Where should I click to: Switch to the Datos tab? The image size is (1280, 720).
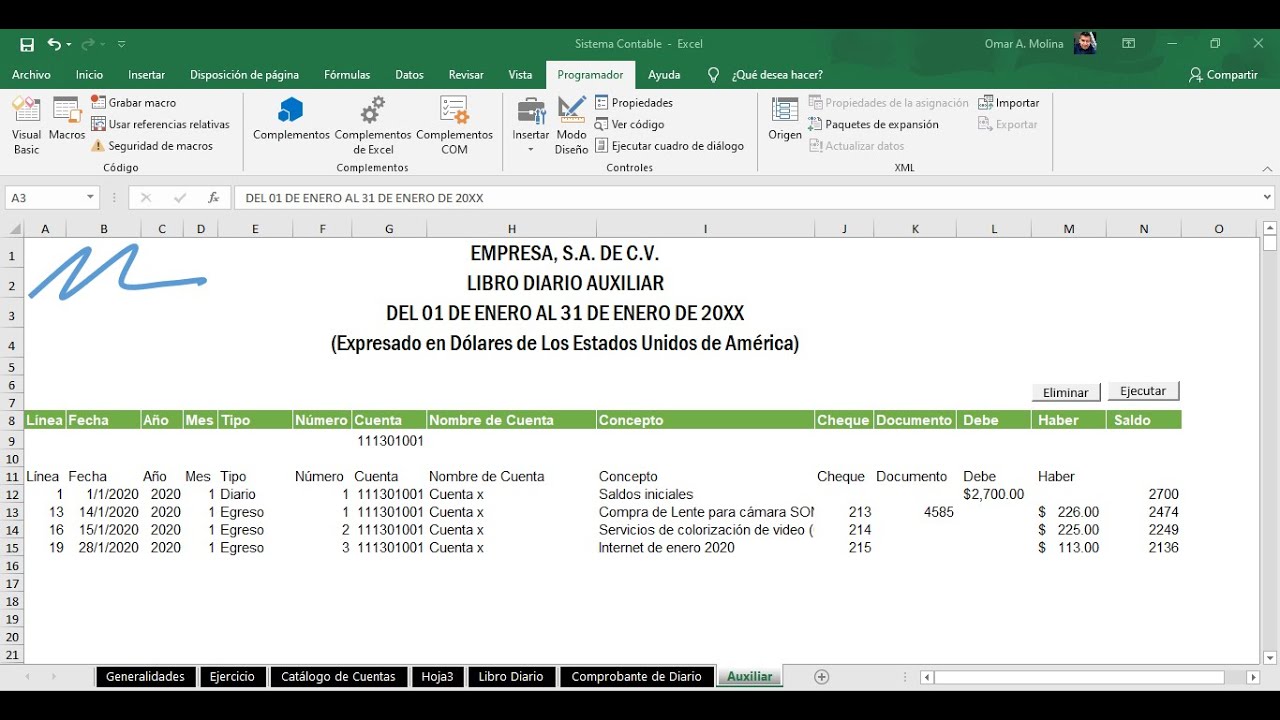pos(409,75)
